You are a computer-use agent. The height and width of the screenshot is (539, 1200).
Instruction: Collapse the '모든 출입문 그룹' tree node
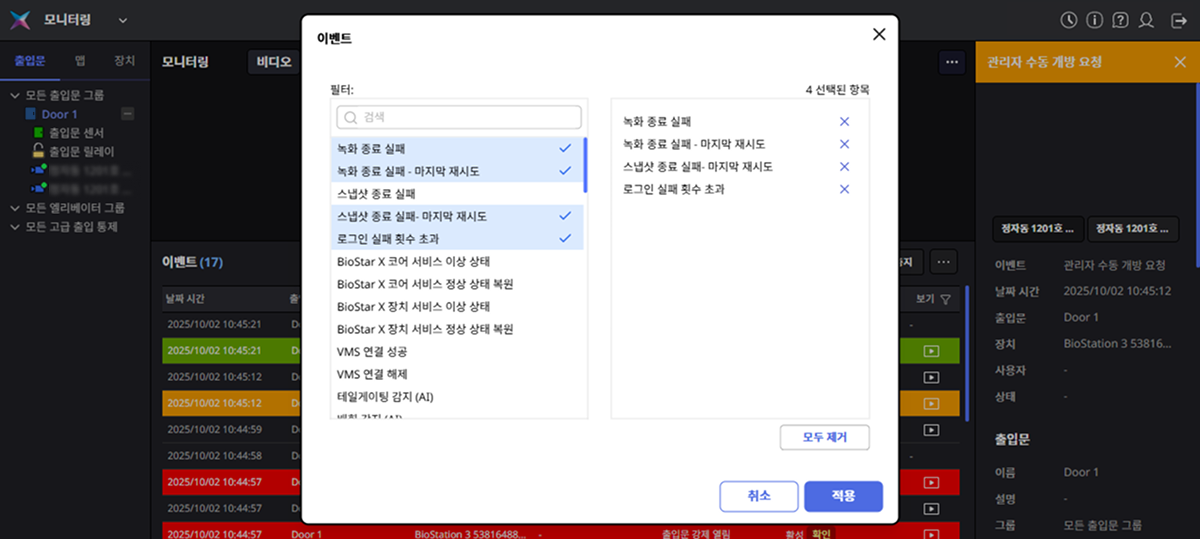tap(15, 96)
